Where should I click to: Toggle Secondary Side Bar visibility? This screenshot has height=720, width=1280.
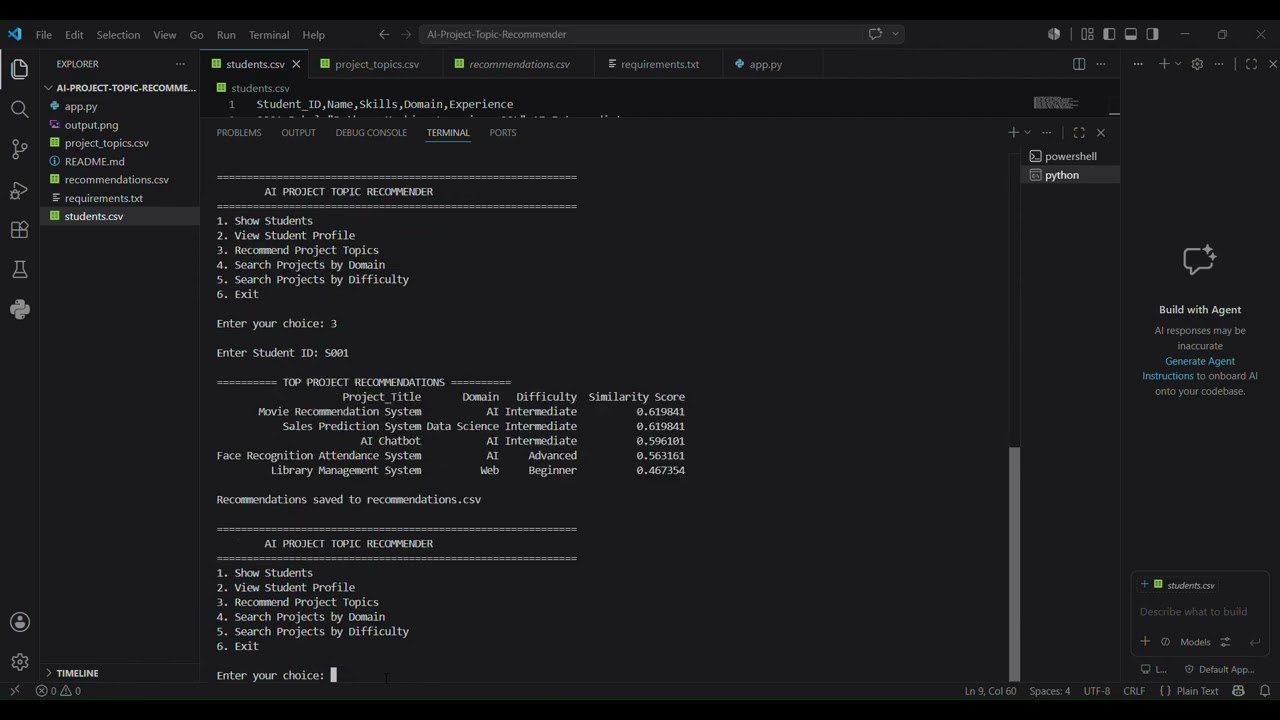pos(1153,34)
